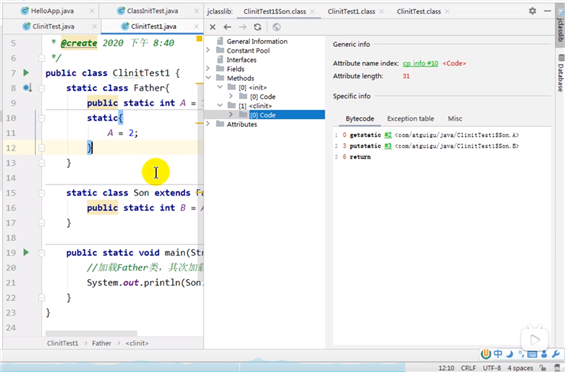
Task: Reload the jclasslib class view
Action: (257, 27)
